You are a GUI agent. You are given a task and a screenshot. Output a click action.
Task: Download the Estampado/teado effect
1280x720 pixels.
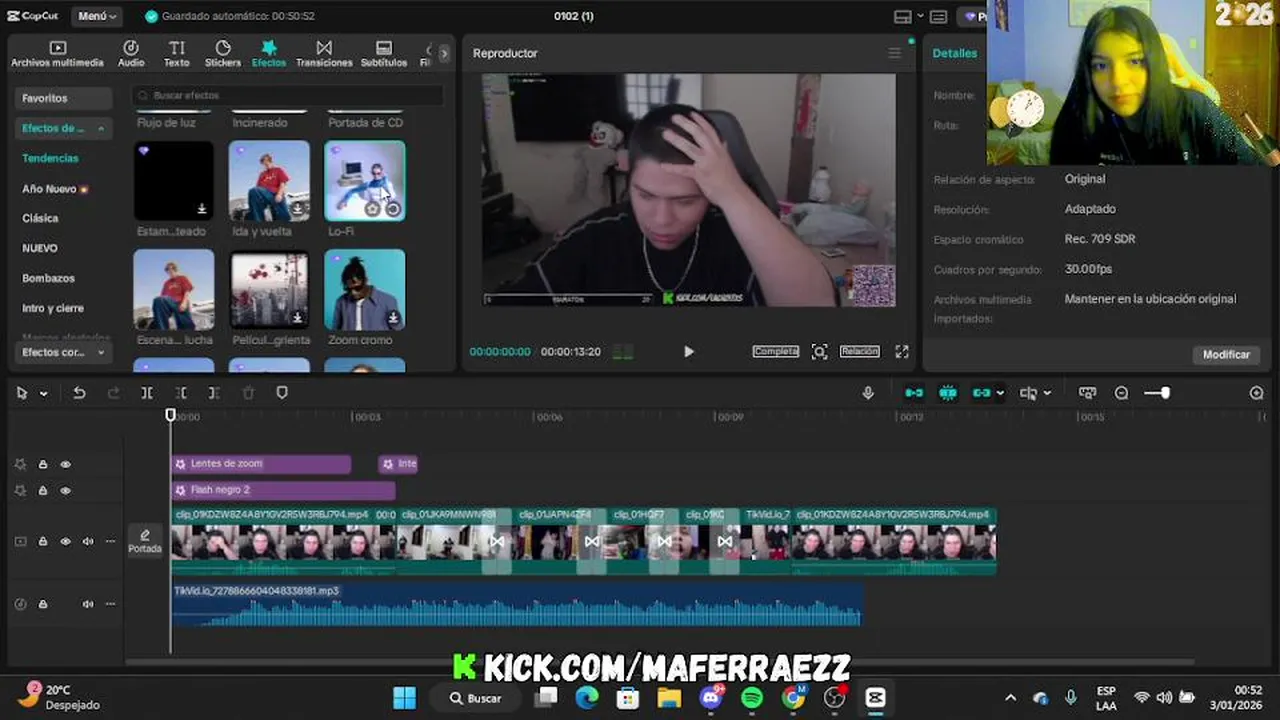tap(202, 209)
